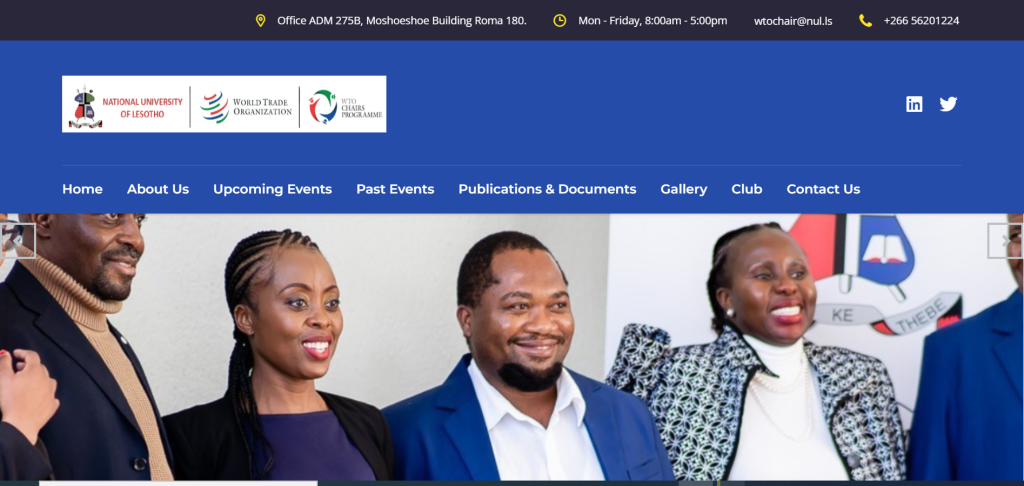Viewport: 1024px width, 486px height.
Task: Open the Home menu item
Action: [x=82, y=189]
